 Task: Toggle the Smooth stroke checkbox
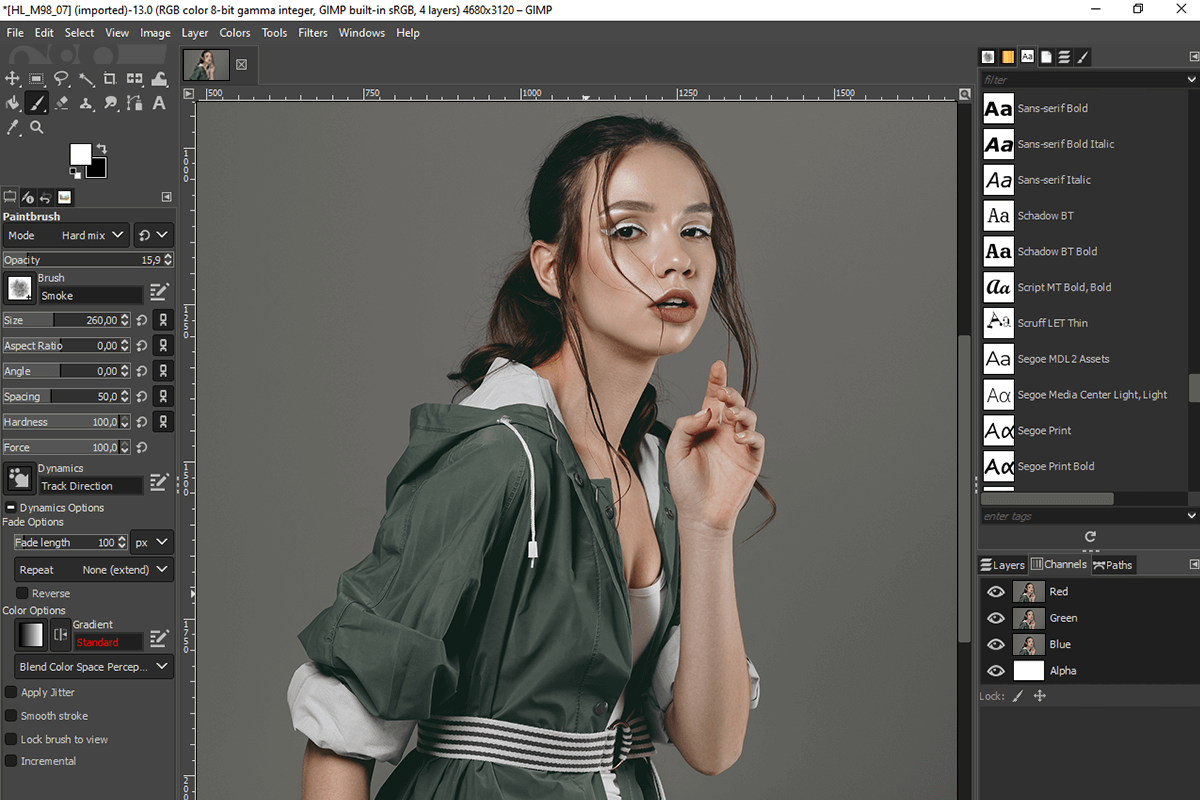(11, 716)
